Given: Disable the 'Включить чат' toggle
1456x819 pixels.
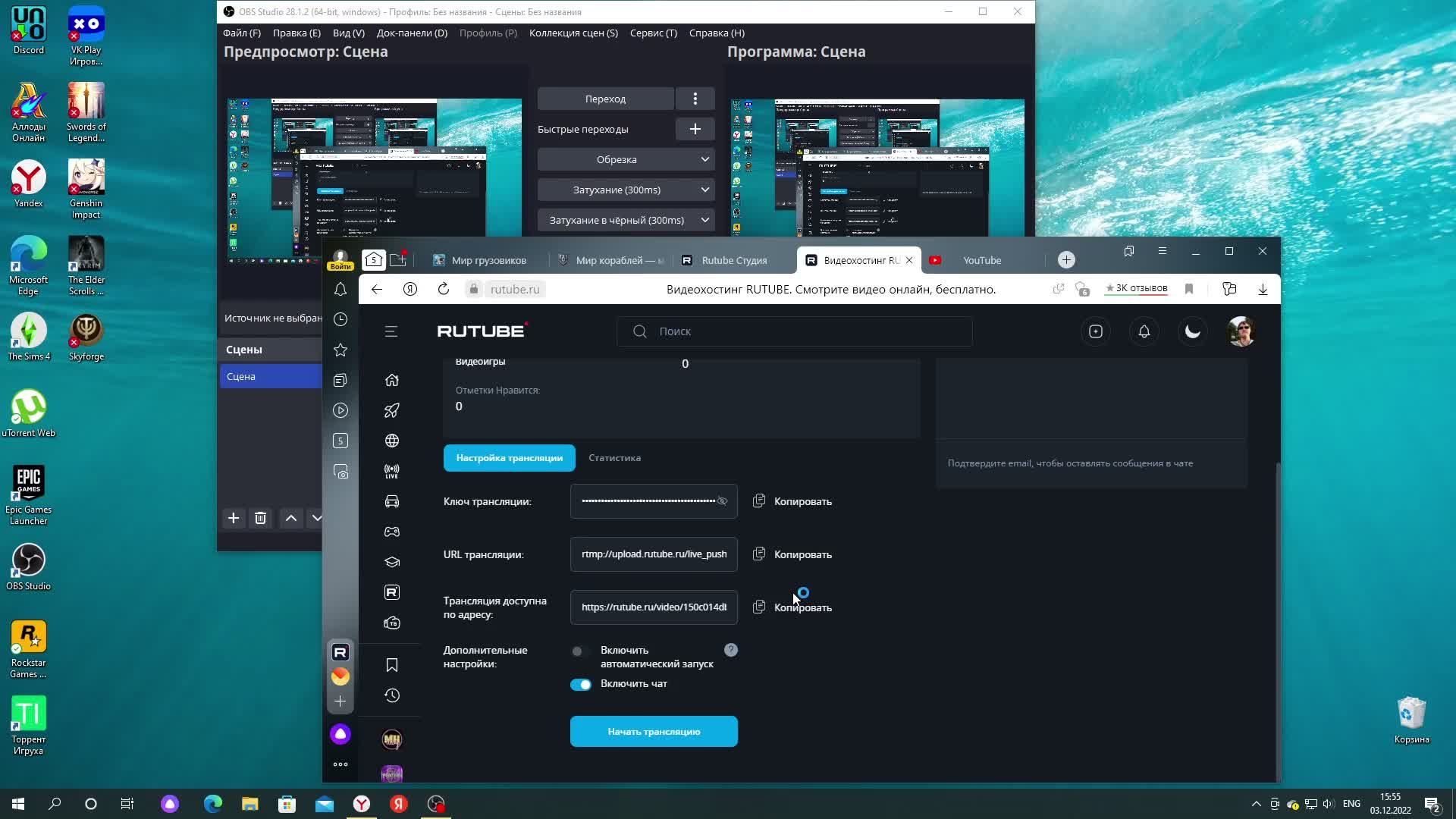Looking at the screenshot, I should (581, 685).
